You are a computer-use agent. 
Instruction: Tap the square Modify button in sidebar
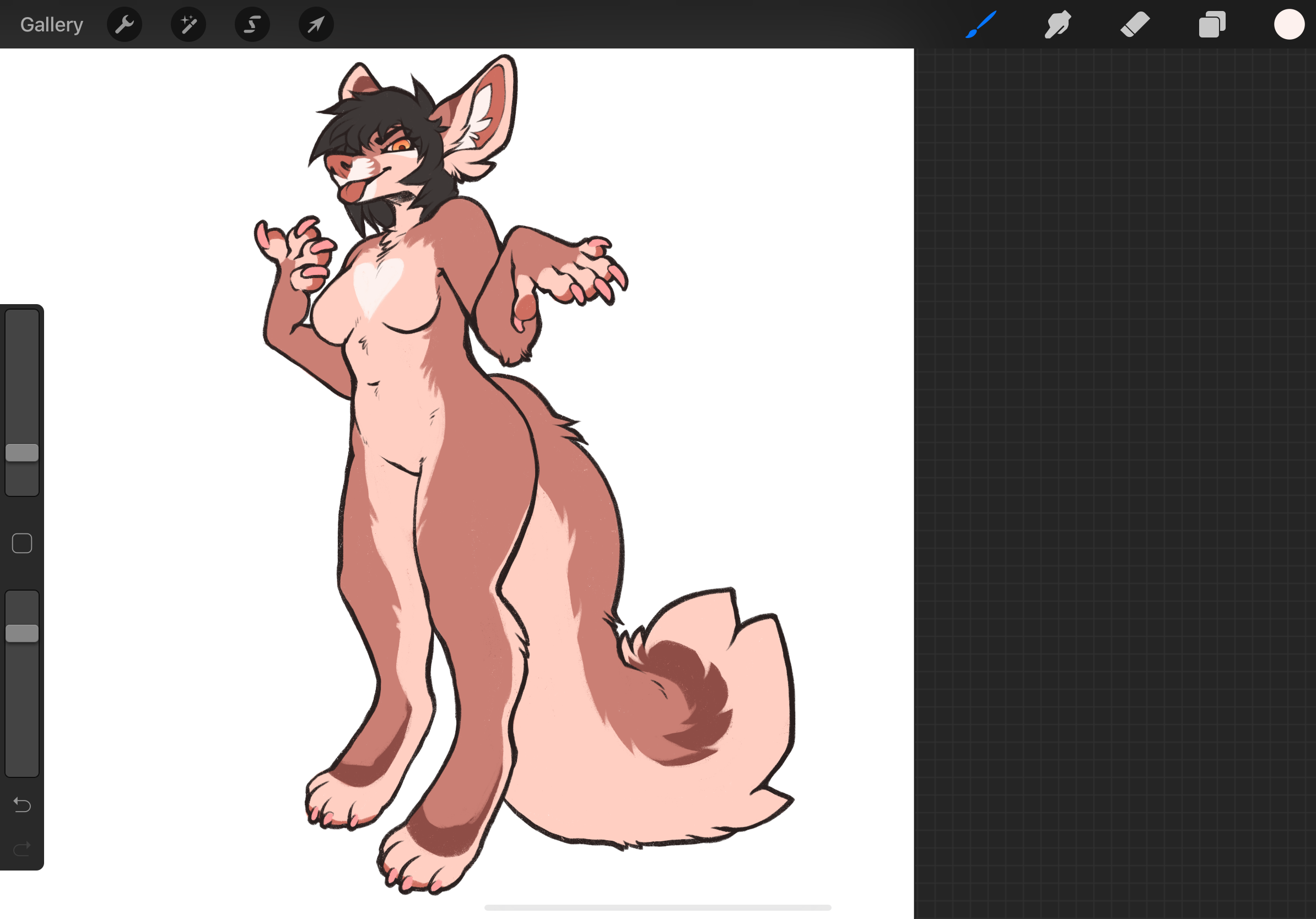point(22,543)
